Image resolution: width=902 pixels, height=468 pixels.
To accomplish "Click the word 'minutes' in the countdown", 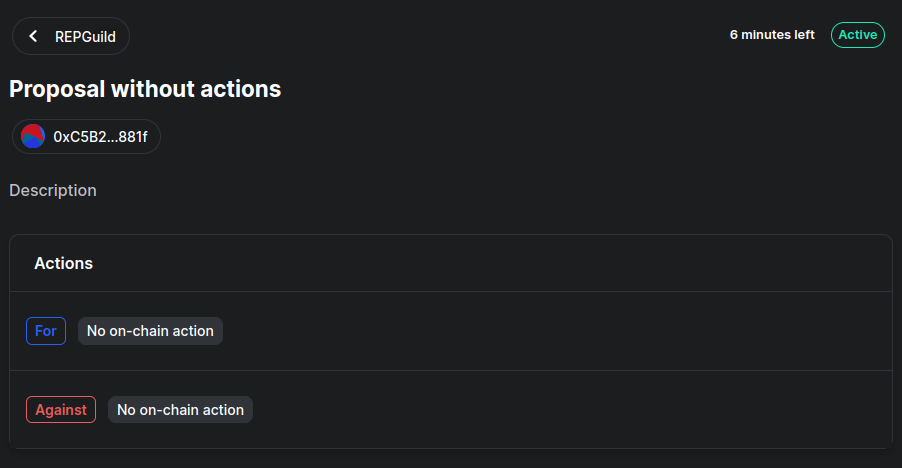I will click(x=765, y=35).
